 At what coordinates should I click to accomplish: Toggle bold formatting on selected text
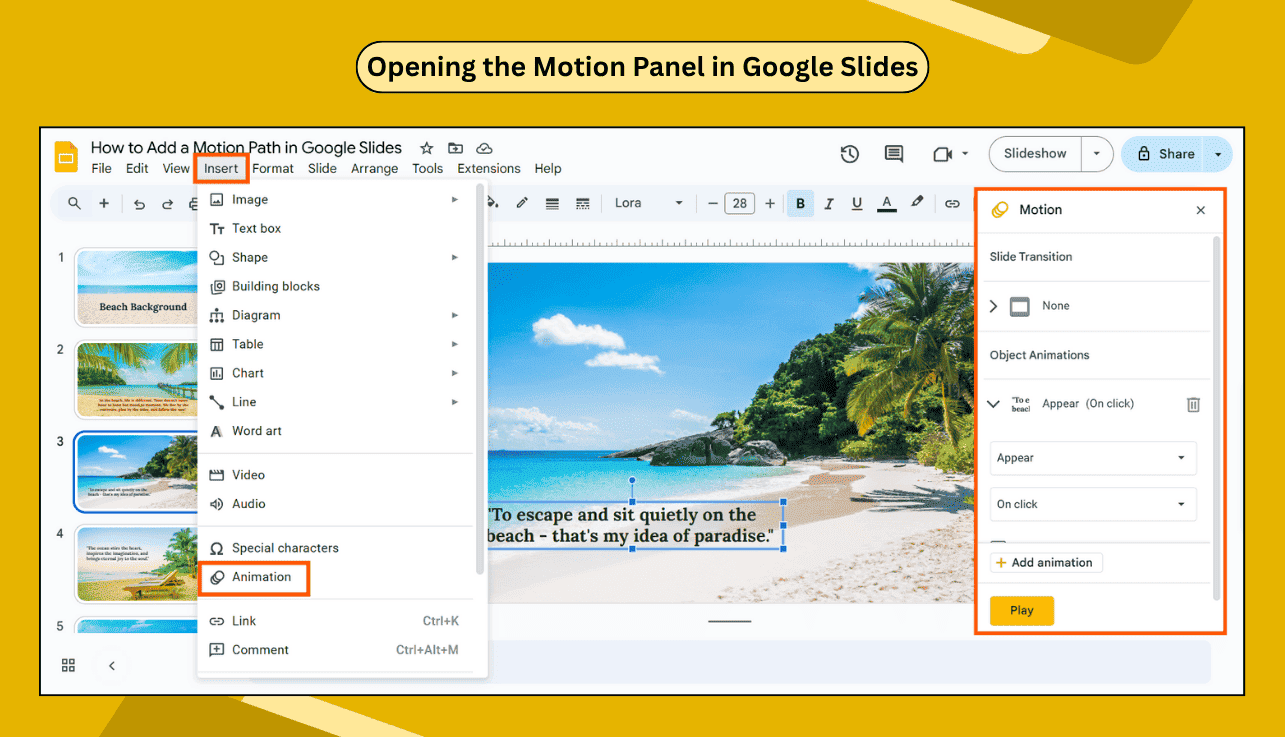tap(800, 203)
